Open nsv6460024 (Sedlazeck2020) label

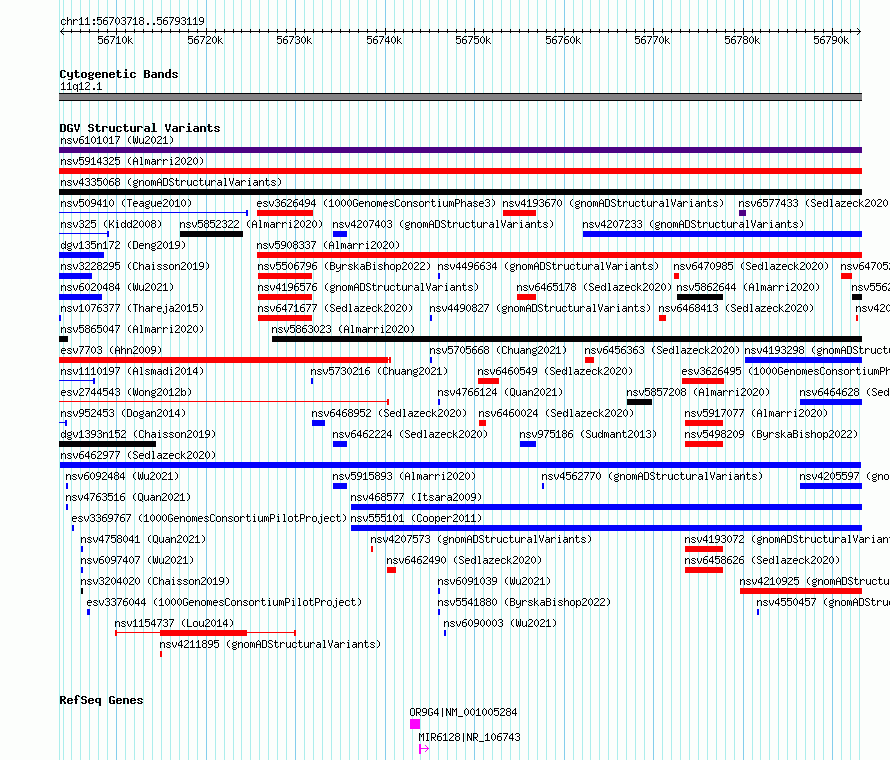coord(556,413)
